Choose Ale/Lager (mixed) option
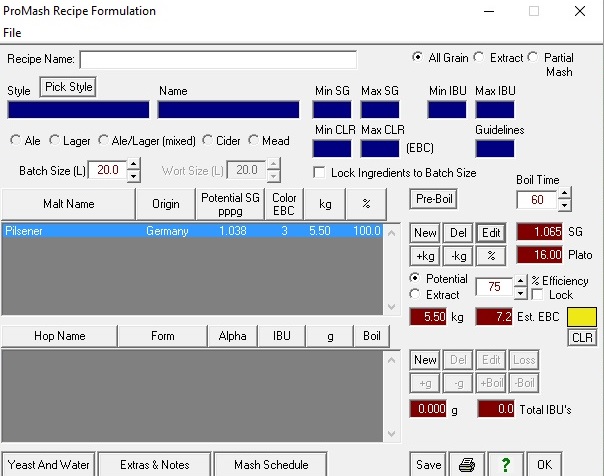604x476 pixels. point(103,140)
